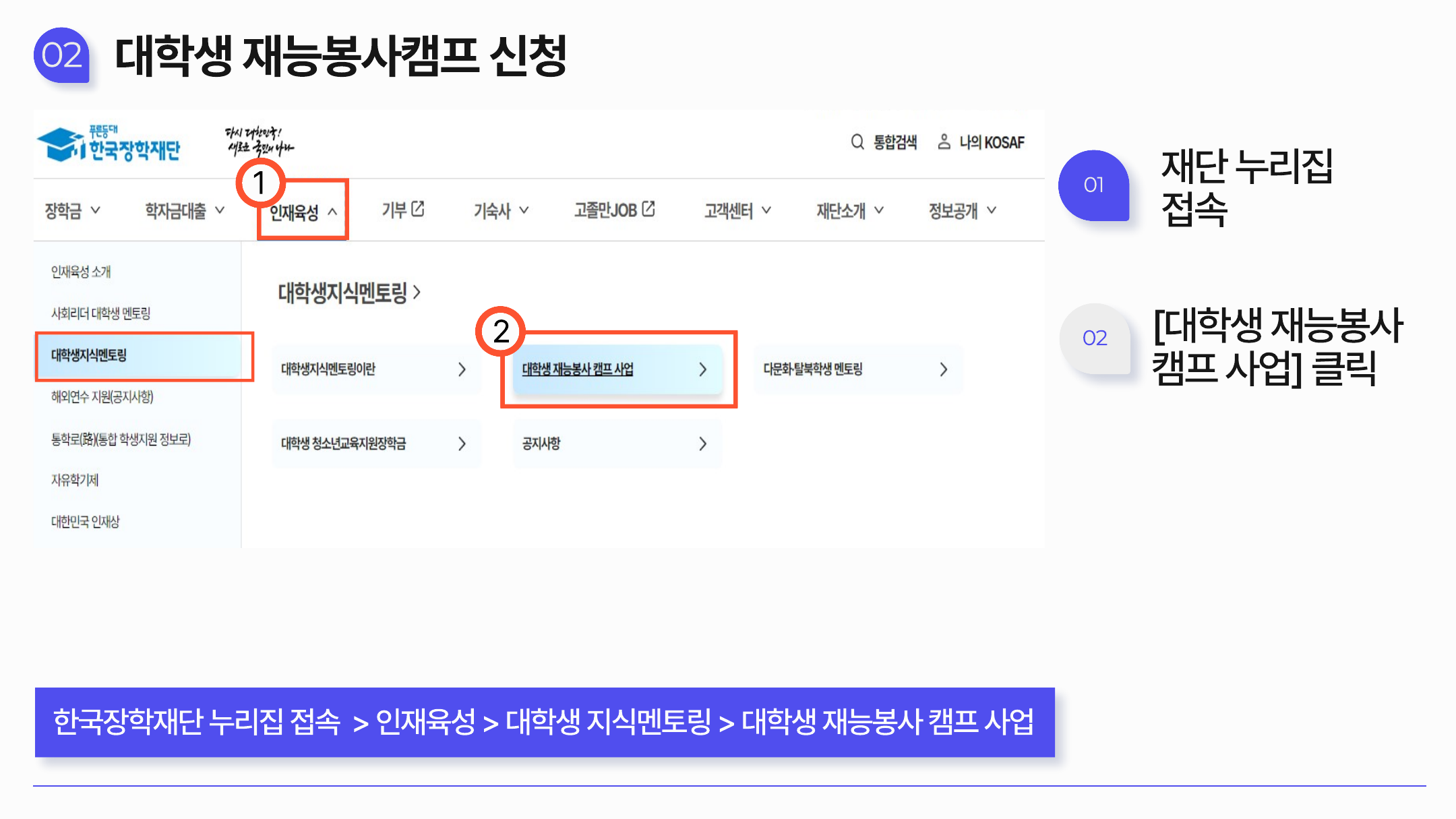Expand the 기숙사 dropdown arrow

524,210
